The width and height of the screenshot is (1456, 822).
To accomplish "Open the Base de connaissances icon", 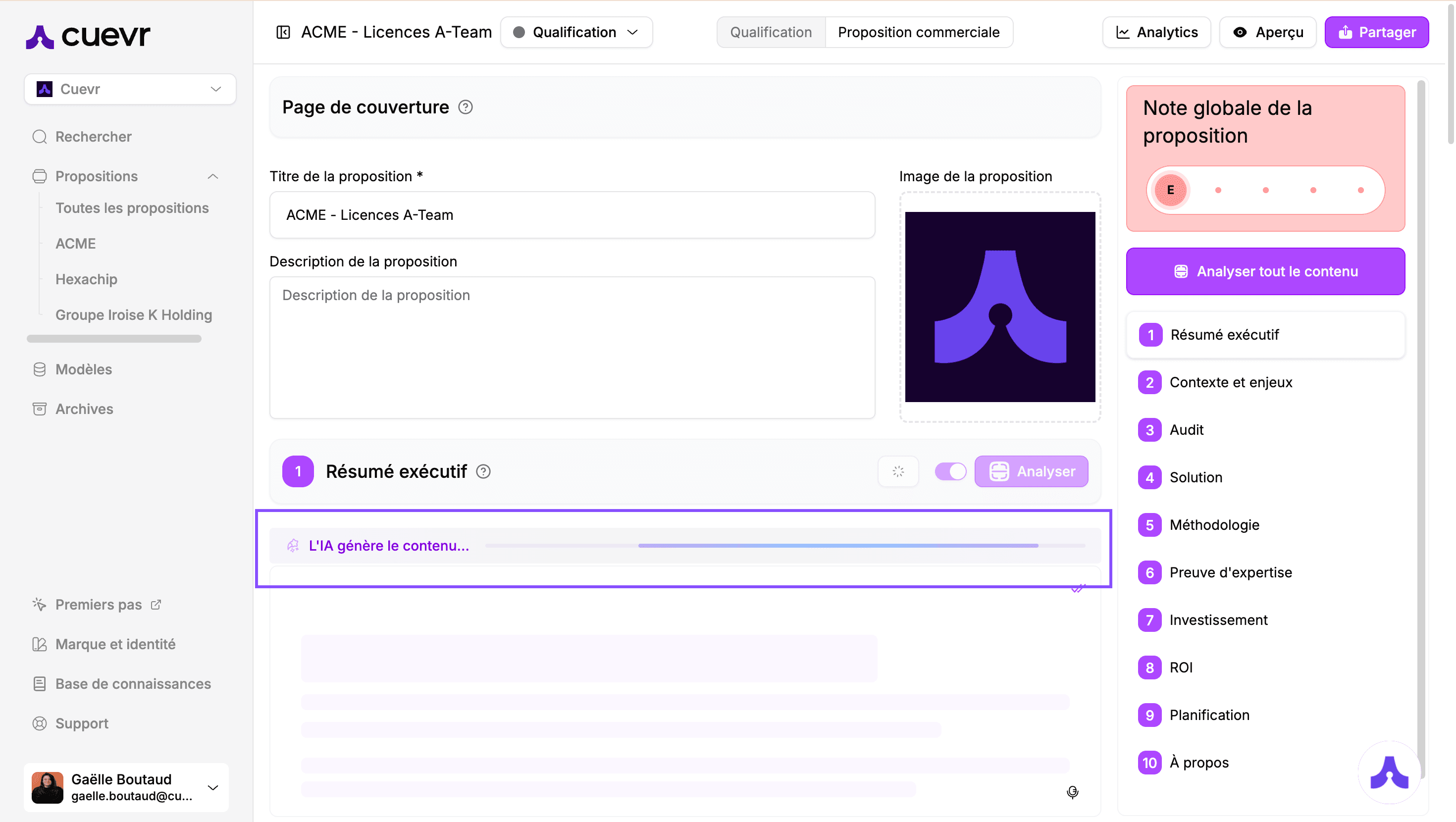I will [x=39, y=683].
